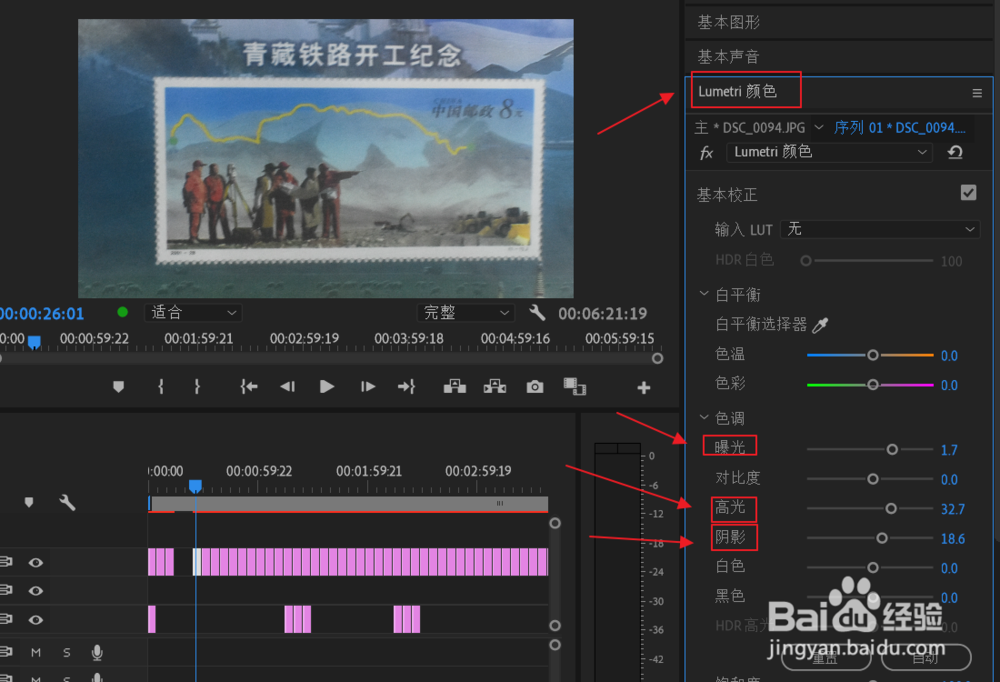Click the 基本校正 section header

tap(727, 195)
